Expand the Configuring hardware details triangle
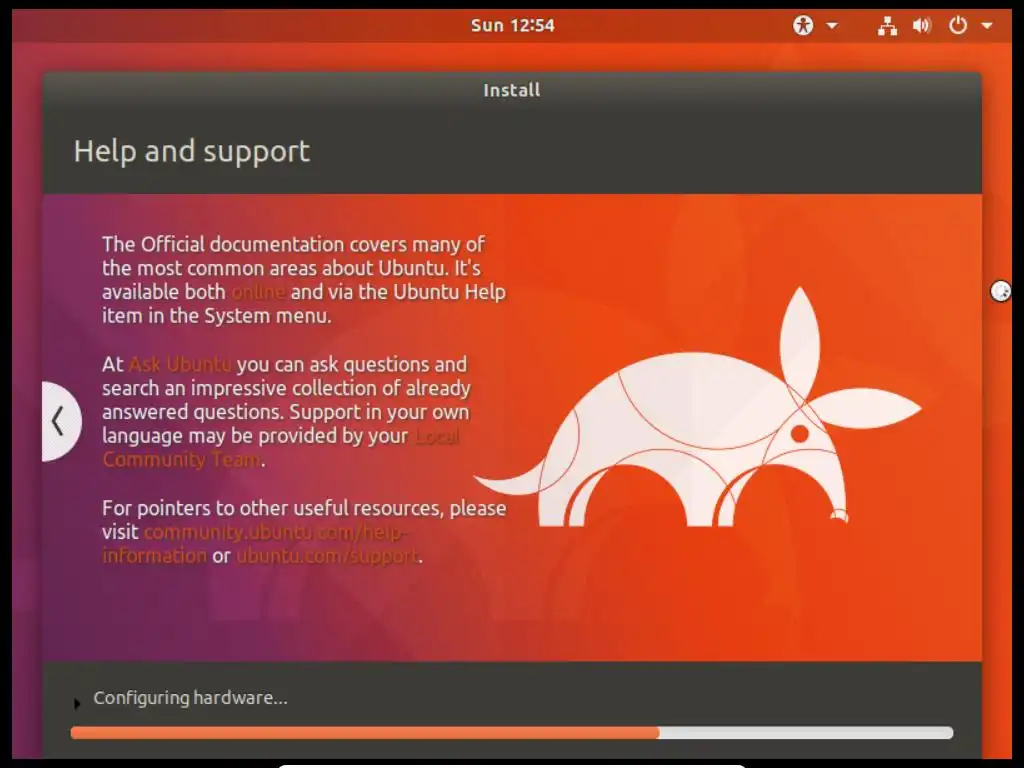Screen dimensions: 1024x768 [x=77, y=703]
